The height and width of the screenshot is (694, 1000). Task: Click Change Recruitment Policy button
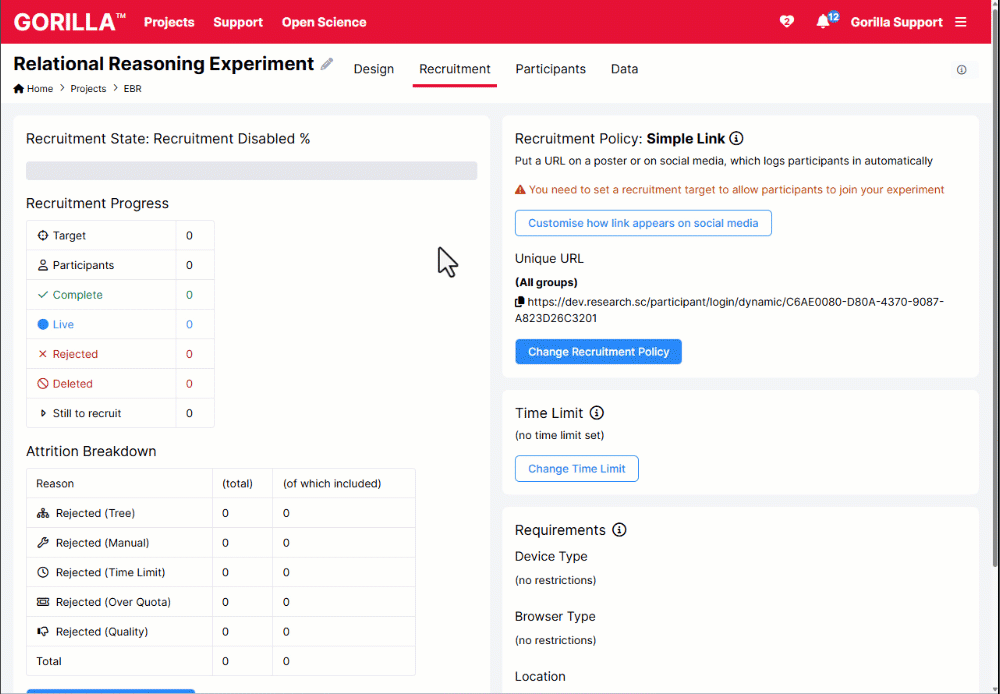[x=598, y=351]
